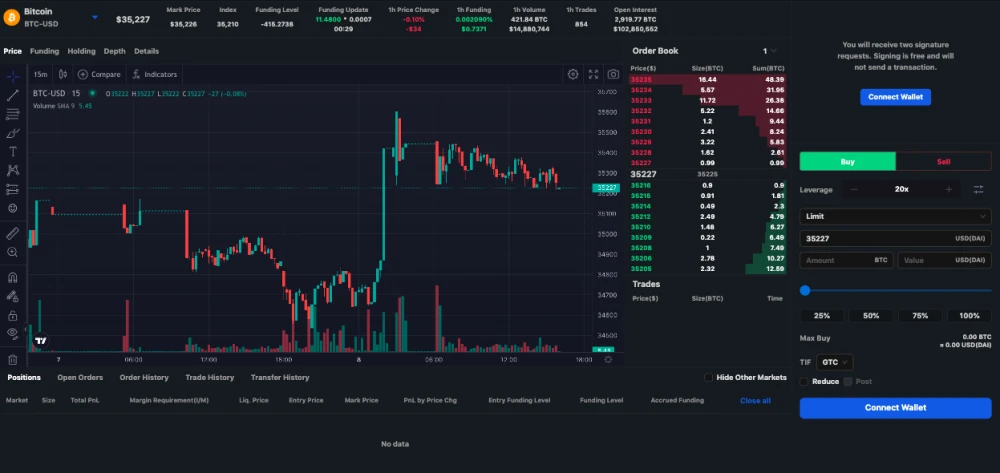Image resolution: width=1000 pixels, height=473 pixels.
Task: Increase leverage with plus button
Action: [948, 189]
